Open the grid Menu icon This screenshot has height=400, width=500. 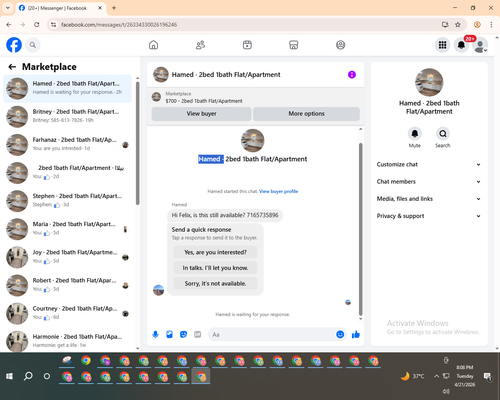(442, 45)
